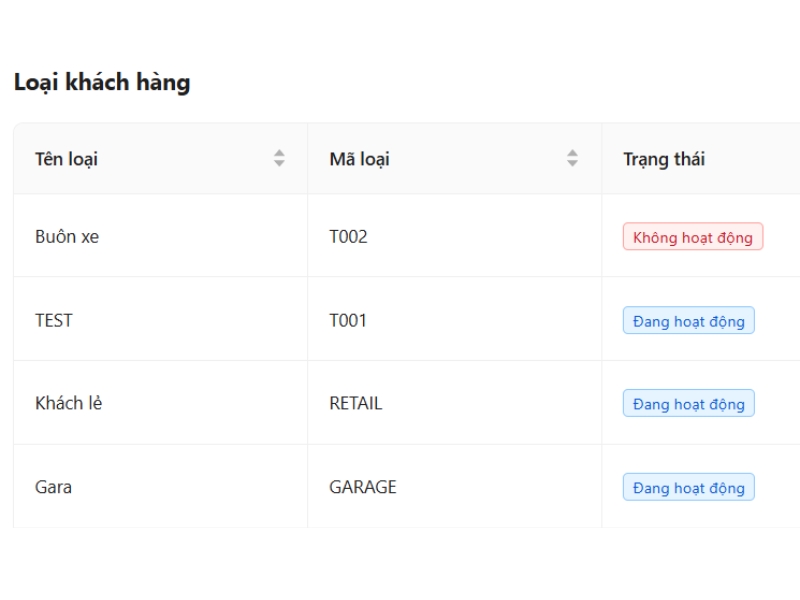Click the T001 code cell
Viewport: 800px width, 600px height.
coord(348,321)
